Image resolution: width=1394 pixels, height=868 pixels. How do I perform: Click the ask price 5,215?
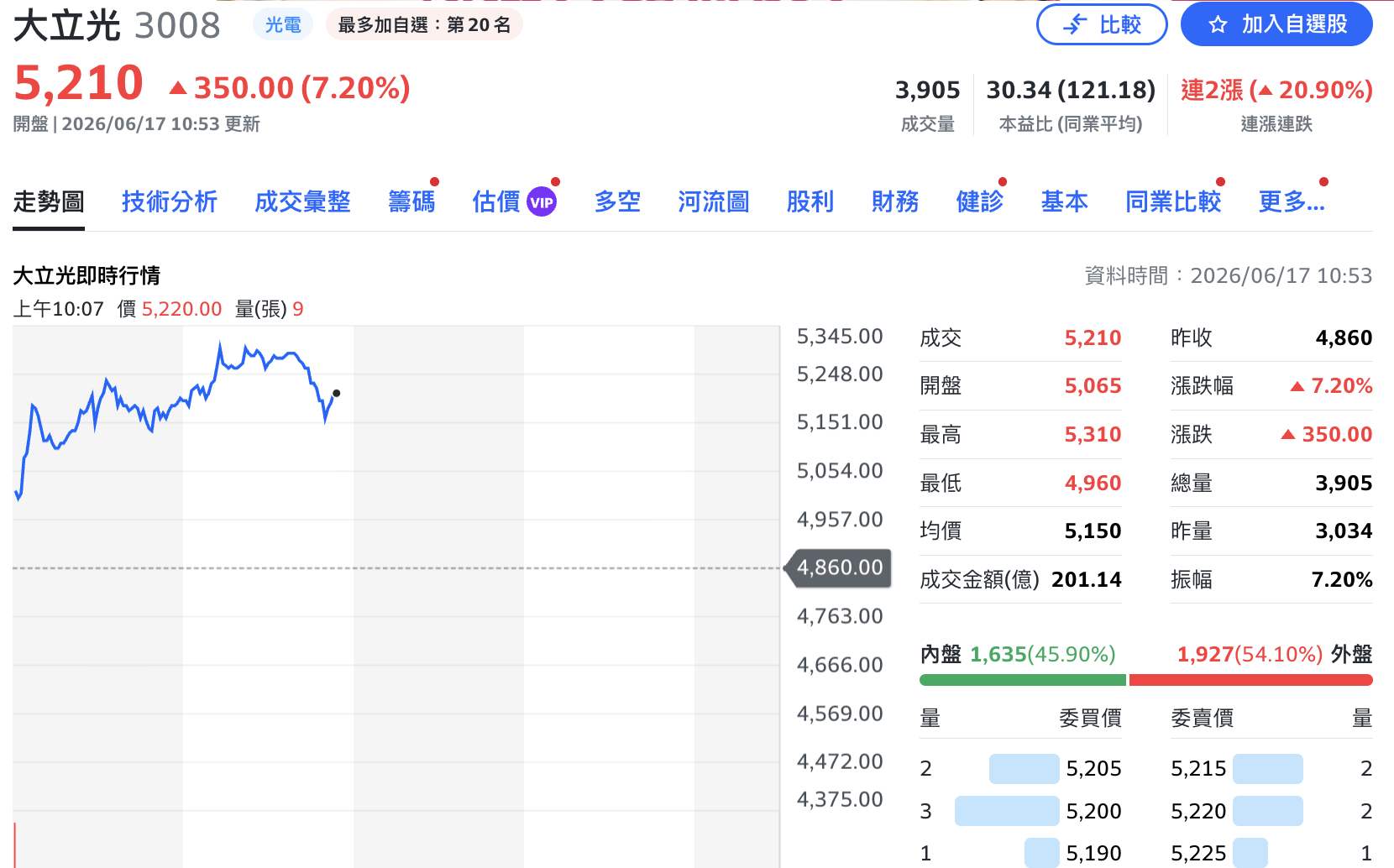(x=1198, y=769)
